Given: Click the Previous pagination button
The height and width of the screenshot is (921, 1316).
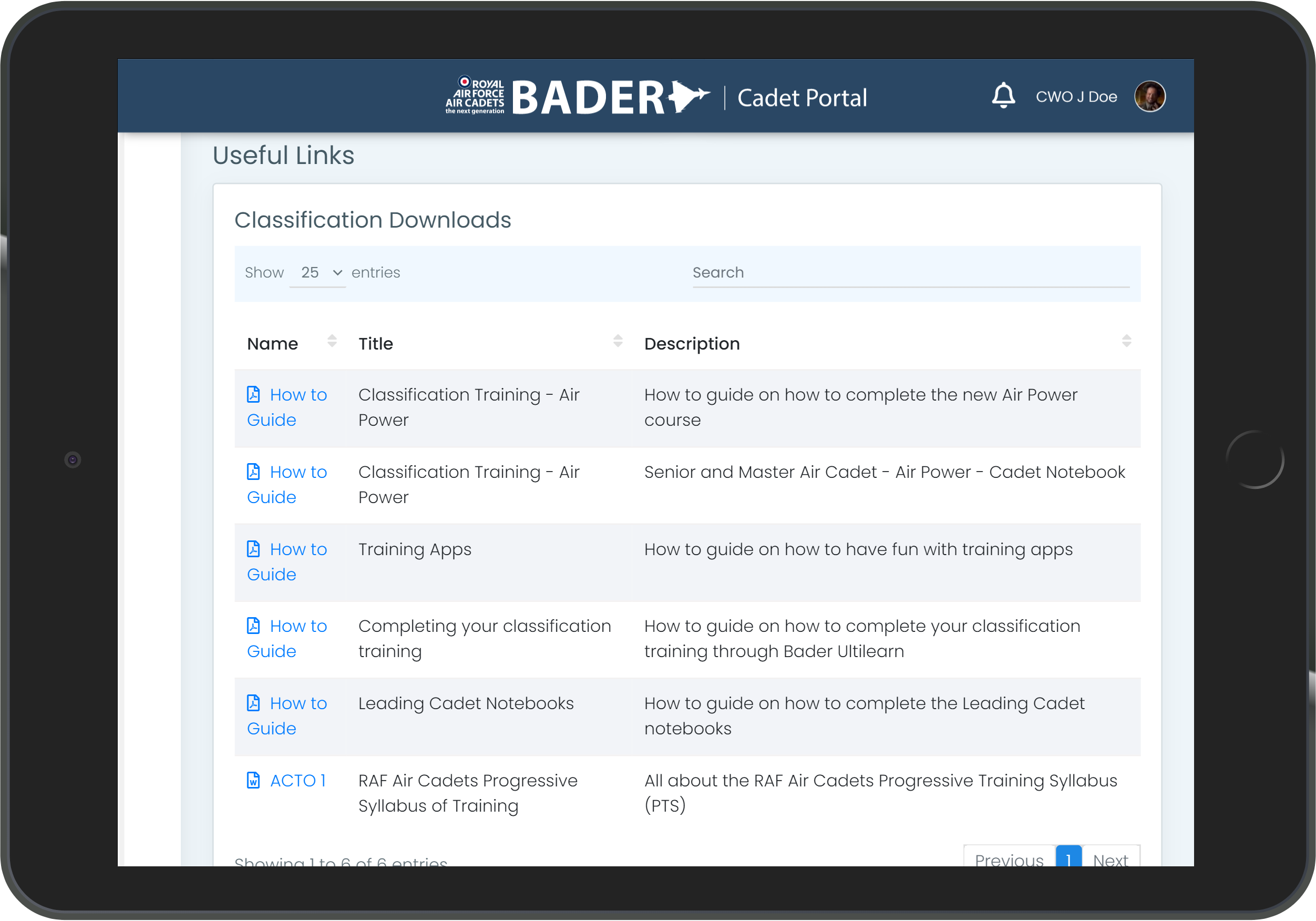Looking at the screenshot, I should pos(1009,856).
